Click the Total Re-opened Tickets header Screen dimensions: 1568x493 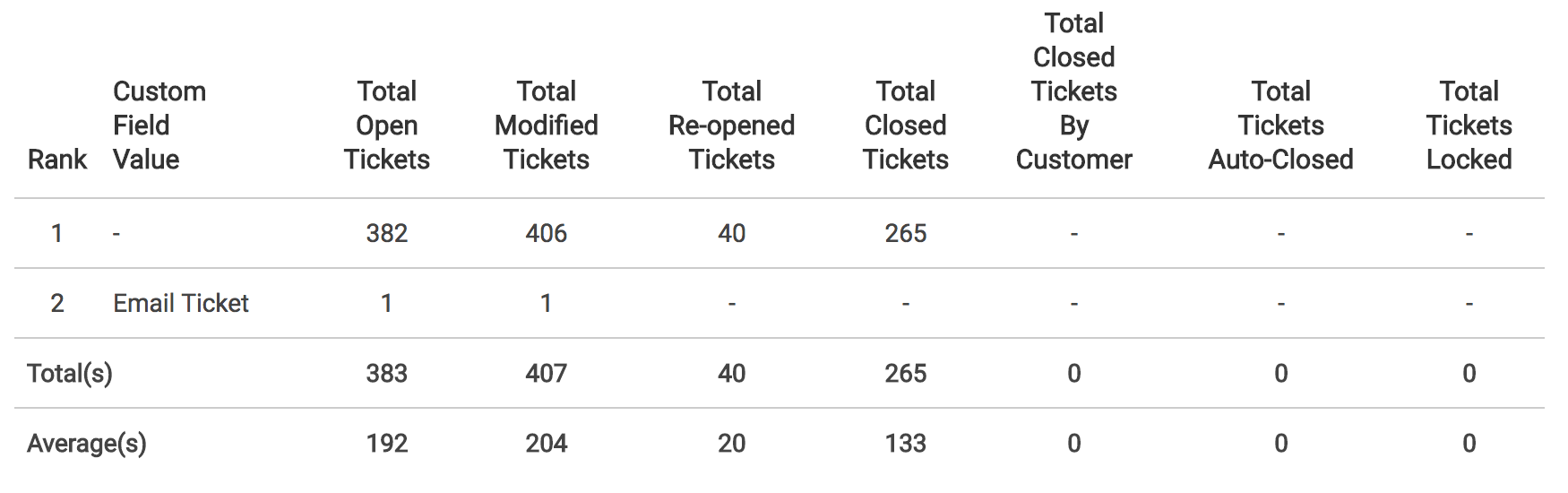pyautogui.click(x=731, y=125)
